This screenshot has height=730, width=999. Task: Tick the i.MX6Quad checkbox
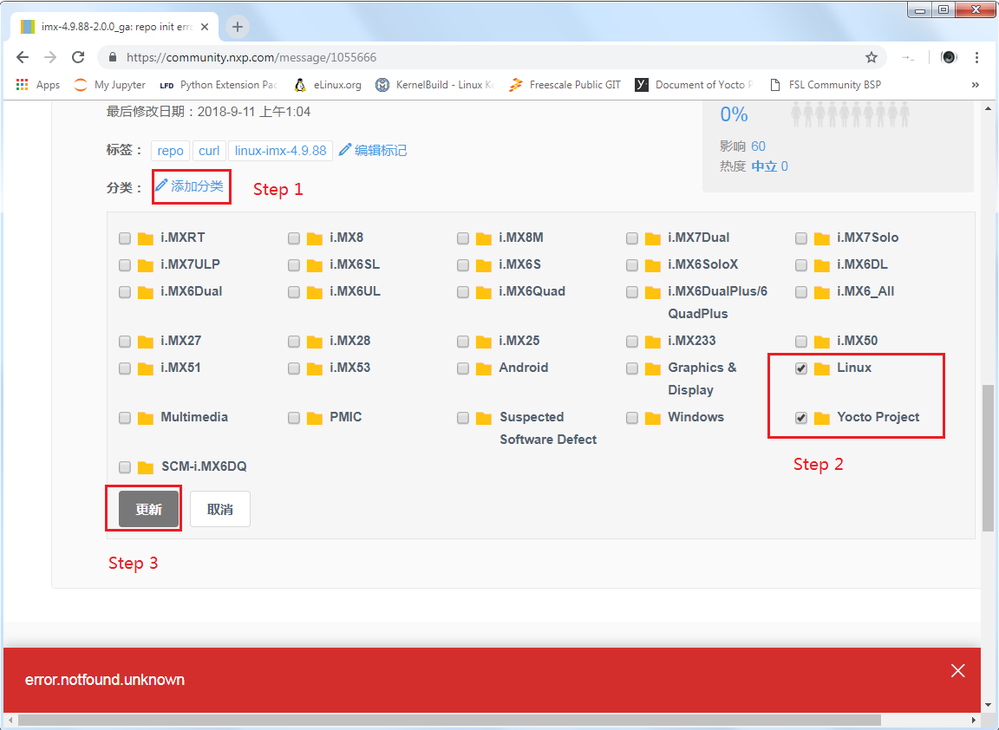point(463,292)
